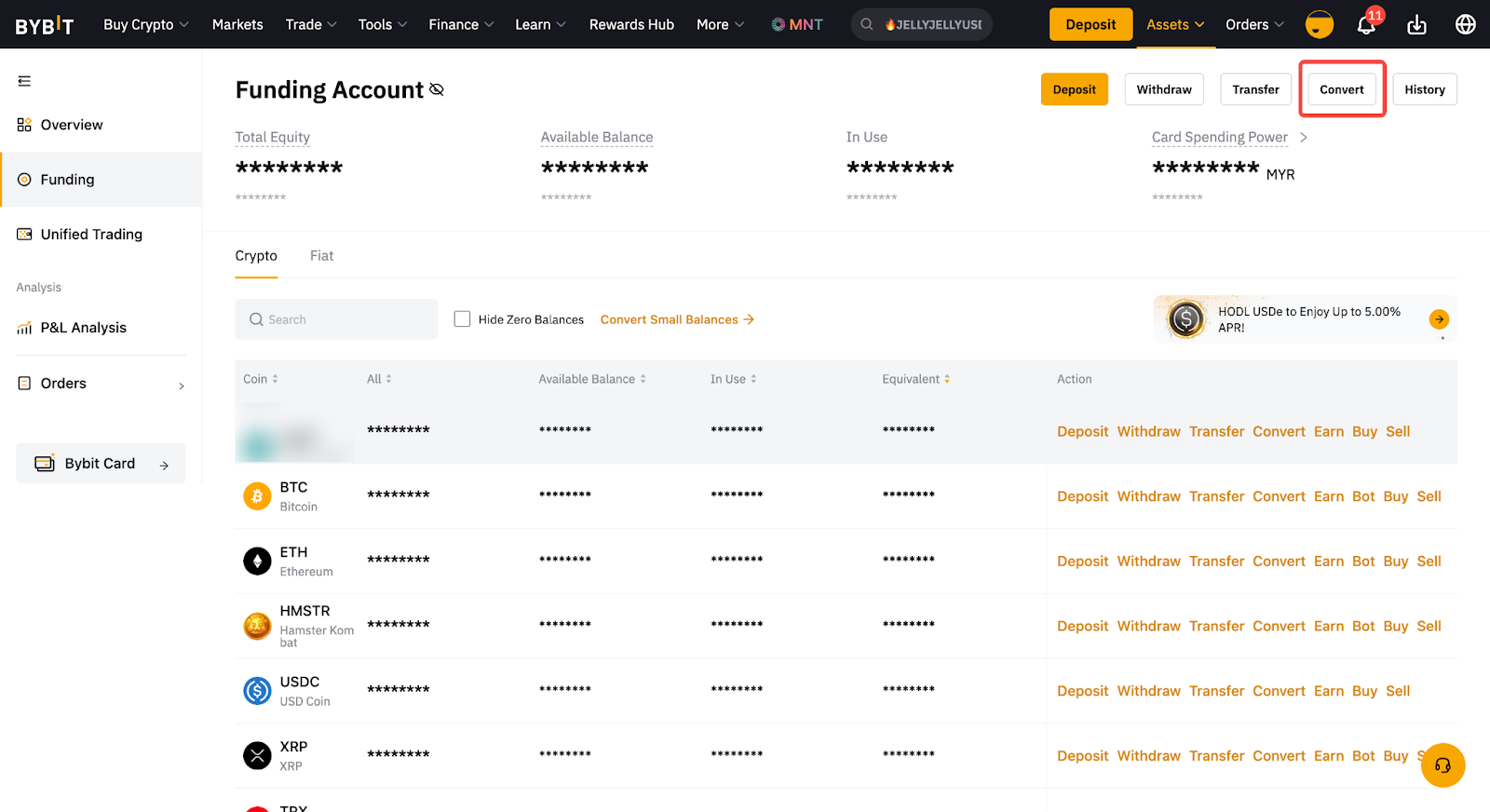Viewport: 1490px width, 812px height.
Task: Switch to the Fiat tab
Action: pos(321,256)
